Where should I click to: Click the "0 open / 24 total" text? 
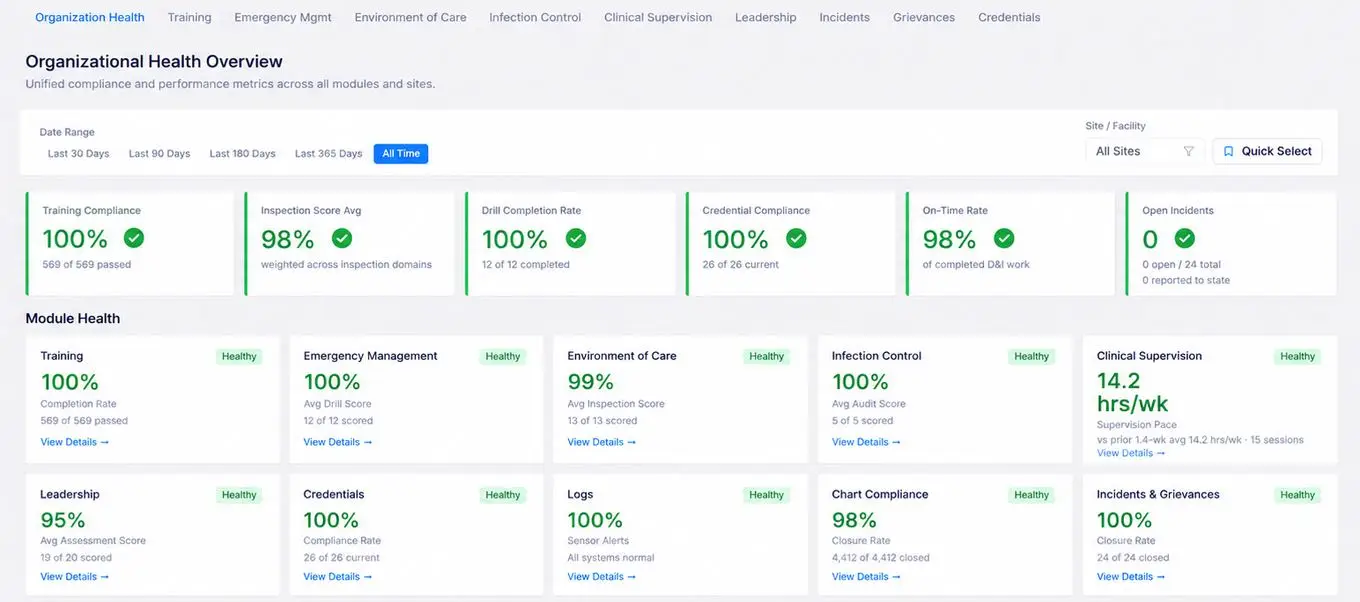(x=1182, y=265)
